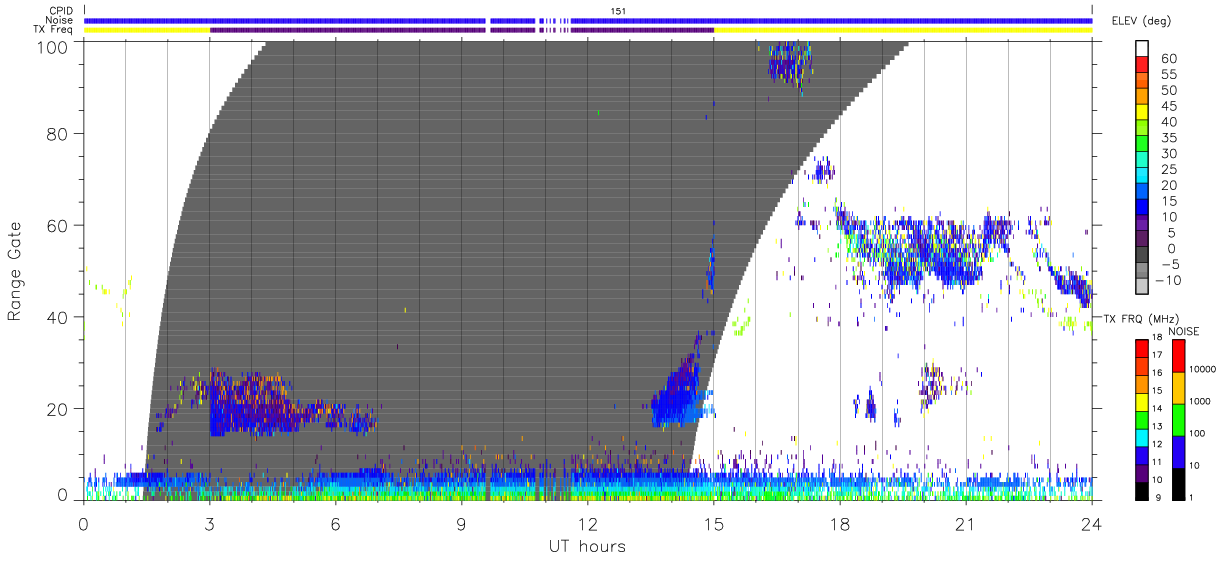Screen dimensions: 1228x567
Task: Click the red 17–18 MHz TX FRQ swatch
Action: coord(1143,348)
